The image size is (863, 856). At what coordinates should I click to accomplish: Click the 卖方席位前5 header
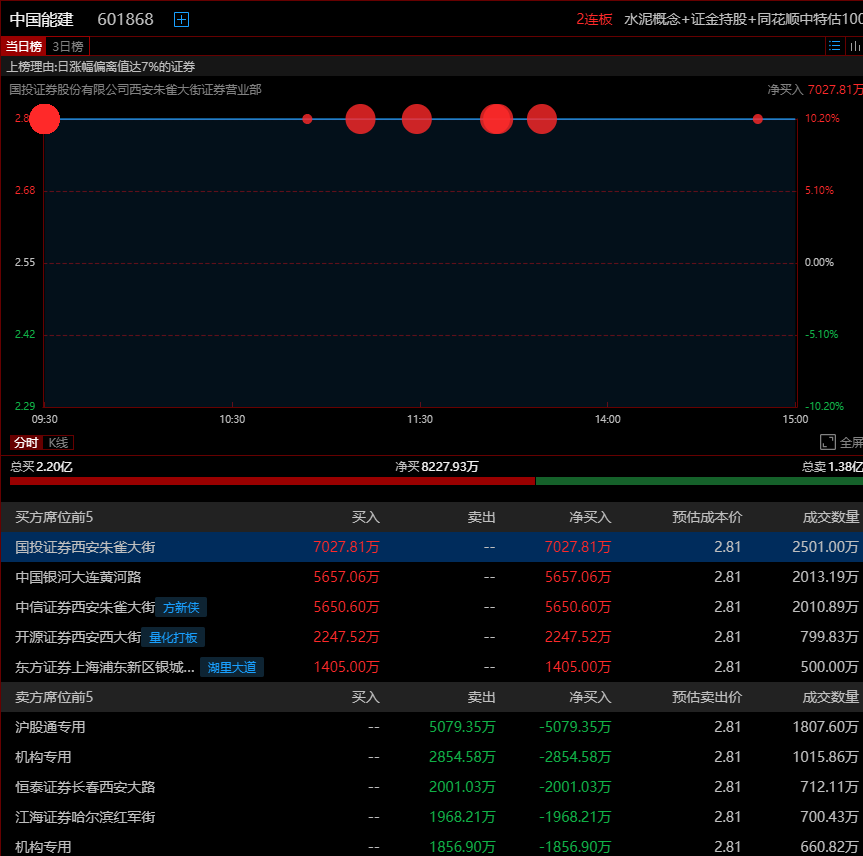[54, 697]
